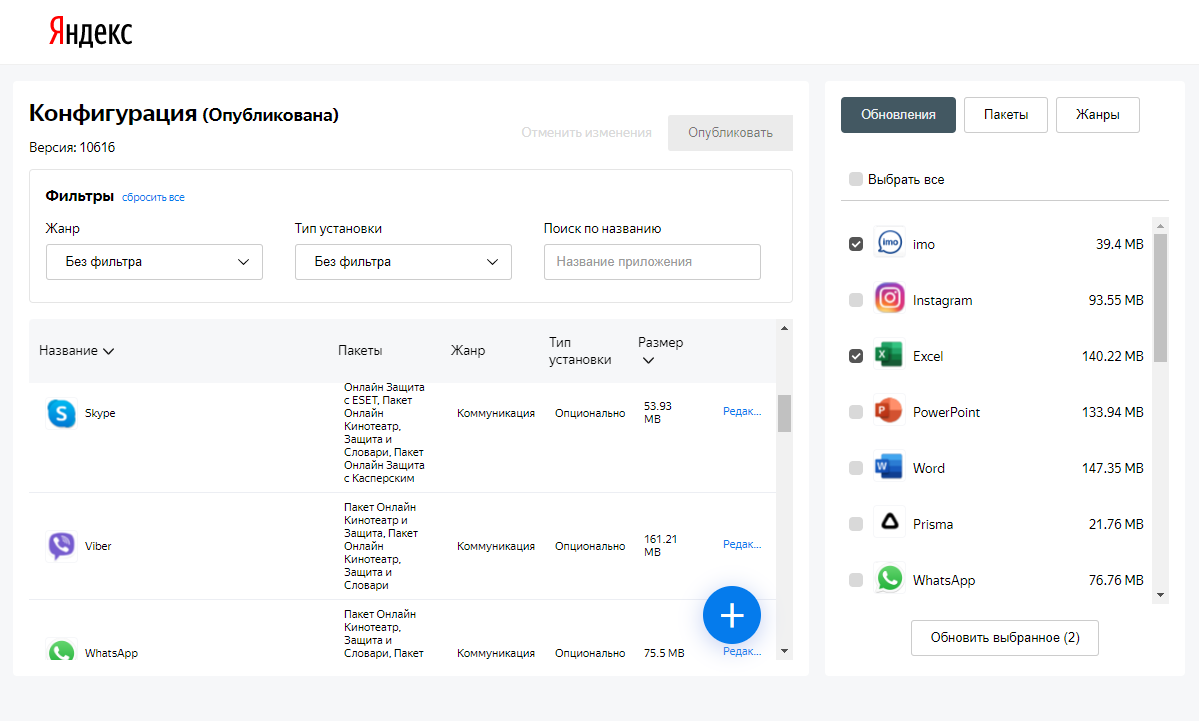
Task: Click the table scrollbar up arrow
Action: (x=785, y=328)
